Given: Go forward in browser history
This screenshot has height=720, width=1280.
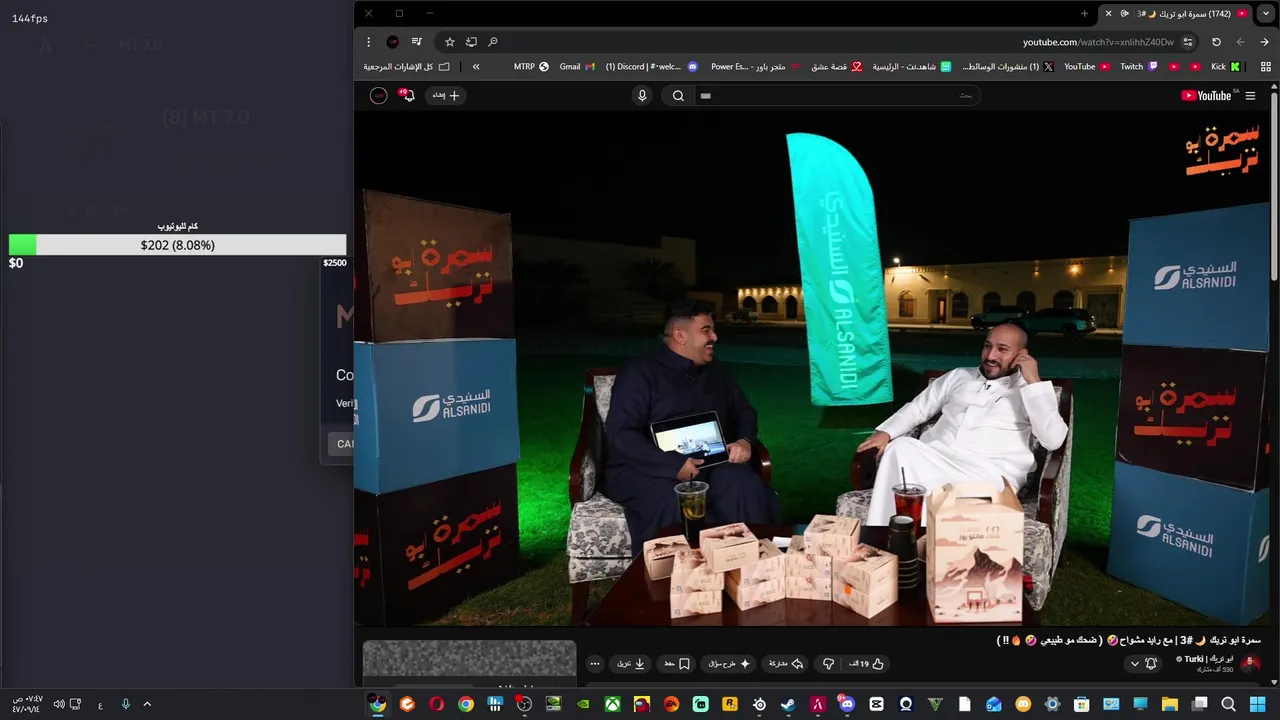Looking at the screenshot, I should 1240,42.
